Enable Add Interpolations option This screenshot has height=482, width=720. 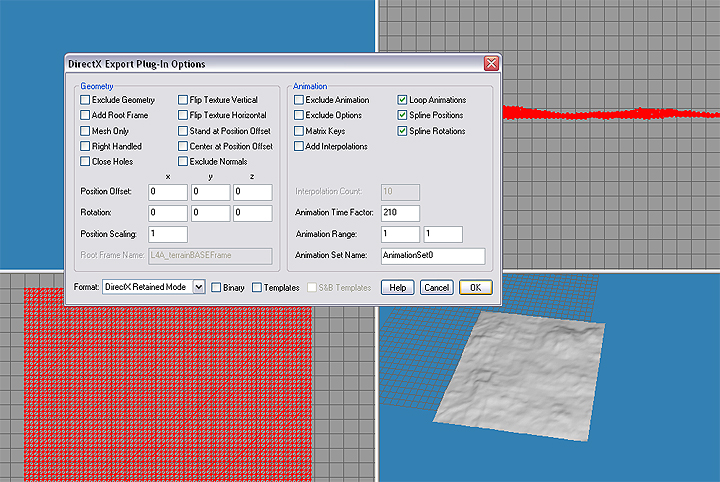(x=299, y=146)
